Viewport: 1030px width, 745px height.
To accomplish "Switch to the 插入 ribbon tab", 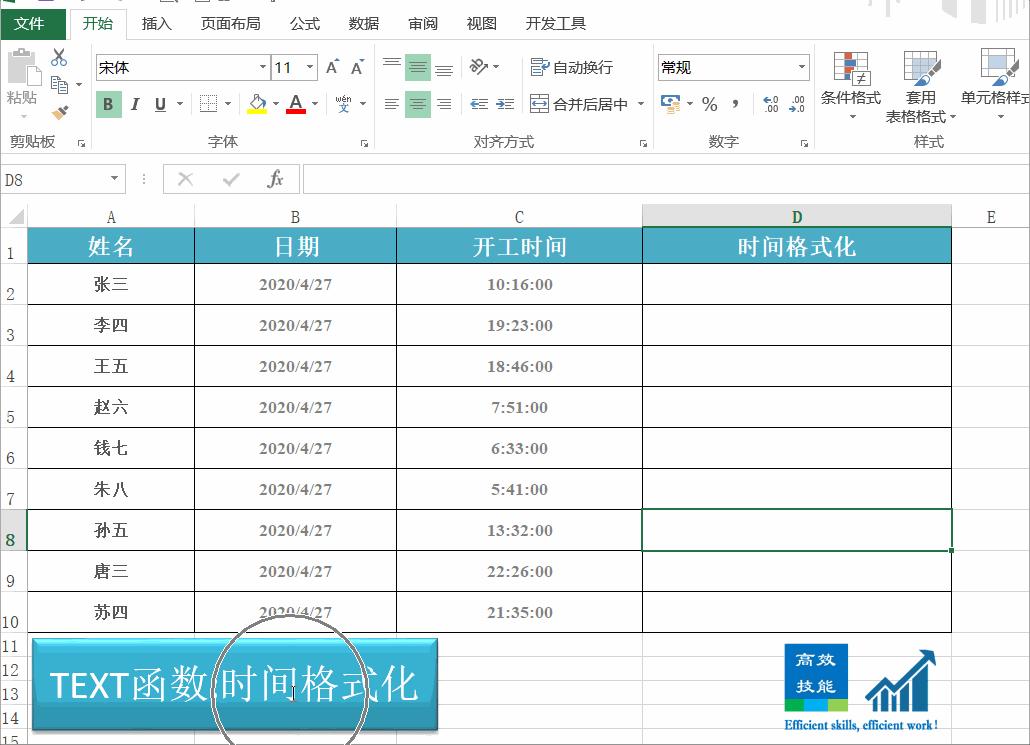I will click(157, 23).
